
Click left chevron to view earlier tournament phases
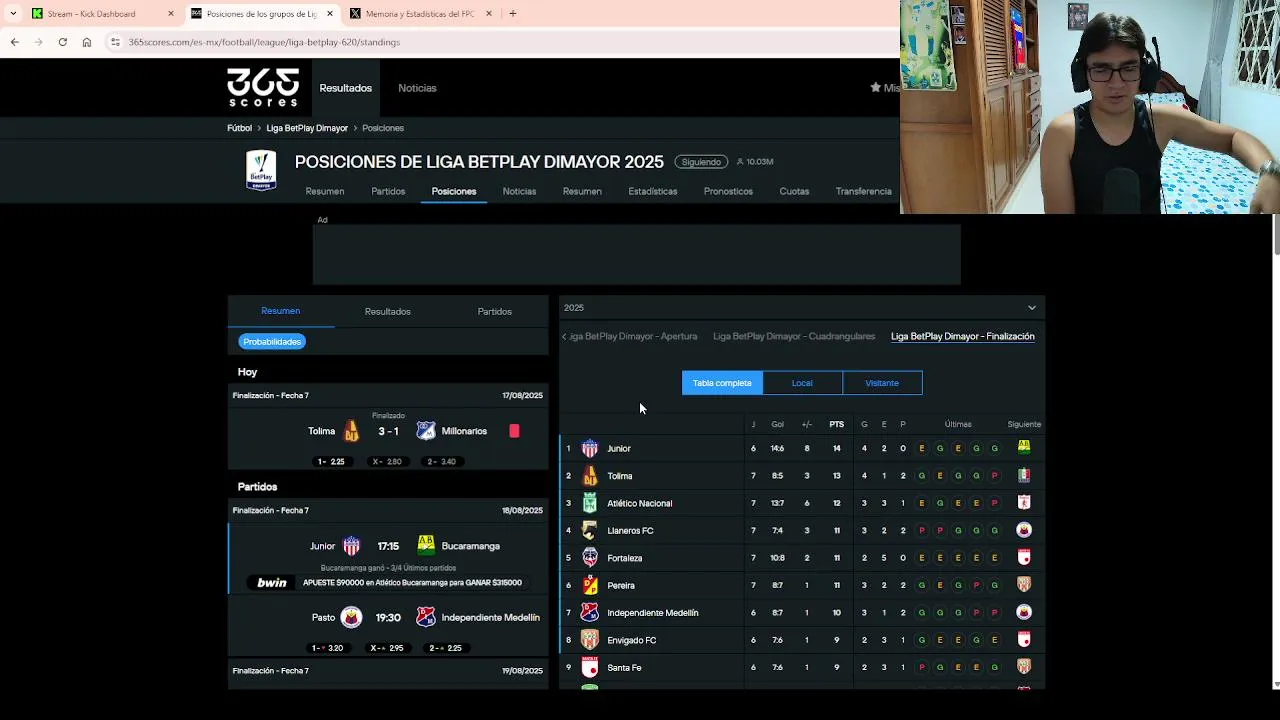click(564, 337)
